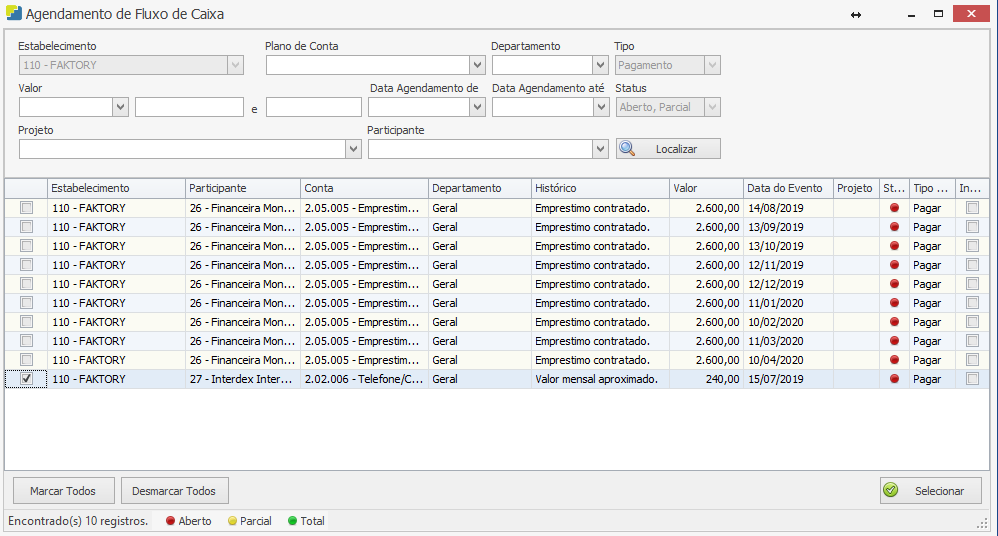Tick the checkbox of the 13/09/2019 row
The height and width of the screenshot is (536, 998).
[26, 227]
